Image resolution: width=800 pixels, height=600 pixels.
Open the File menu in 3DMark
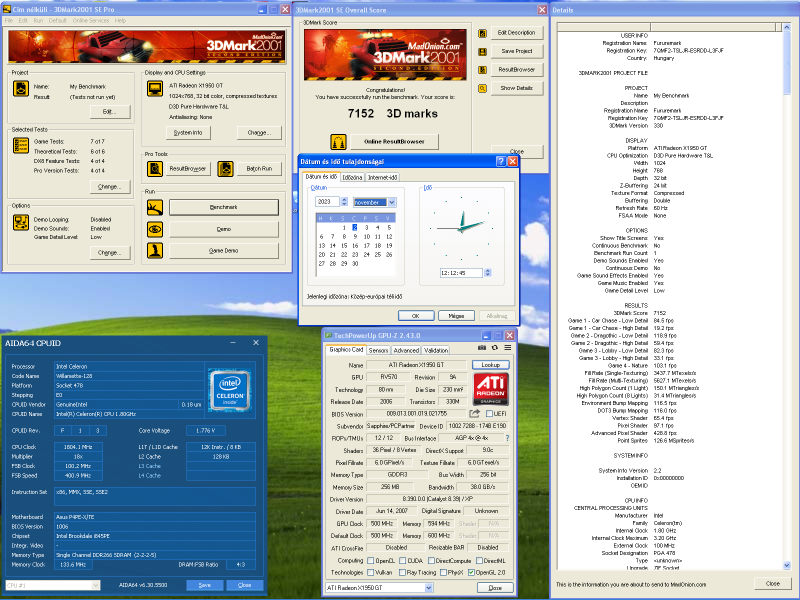pos(9,21)
